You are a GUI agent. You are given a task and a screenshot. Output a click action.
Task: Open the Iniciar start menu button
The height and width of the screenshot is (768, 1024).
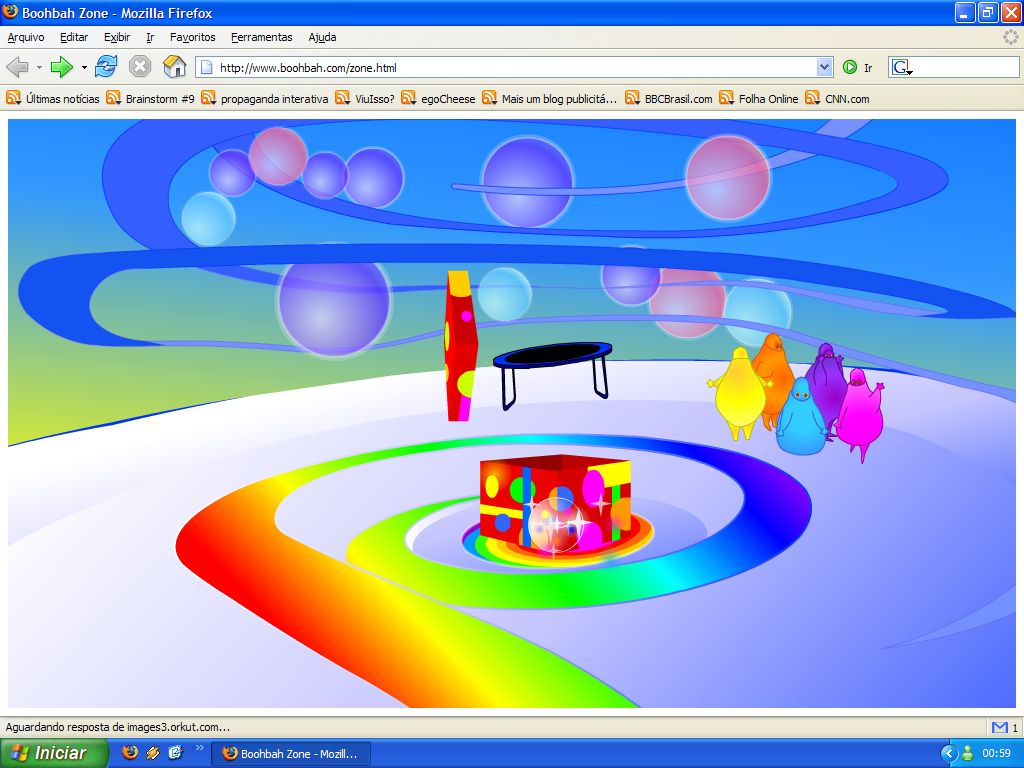[54, 753]
